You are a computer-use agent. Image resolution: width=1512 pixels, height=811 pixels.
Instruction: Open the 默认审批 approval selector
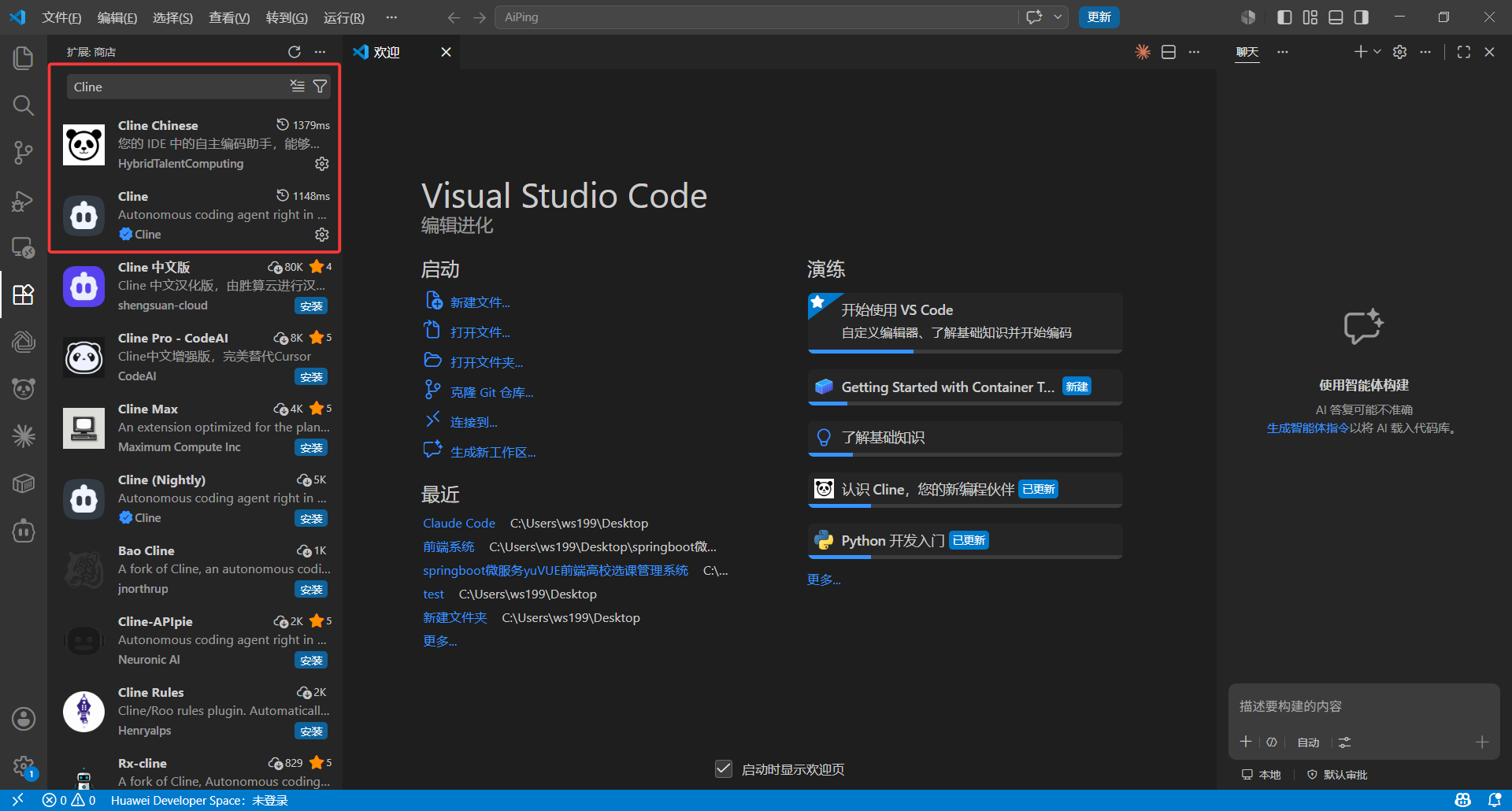click(1337, 775)
